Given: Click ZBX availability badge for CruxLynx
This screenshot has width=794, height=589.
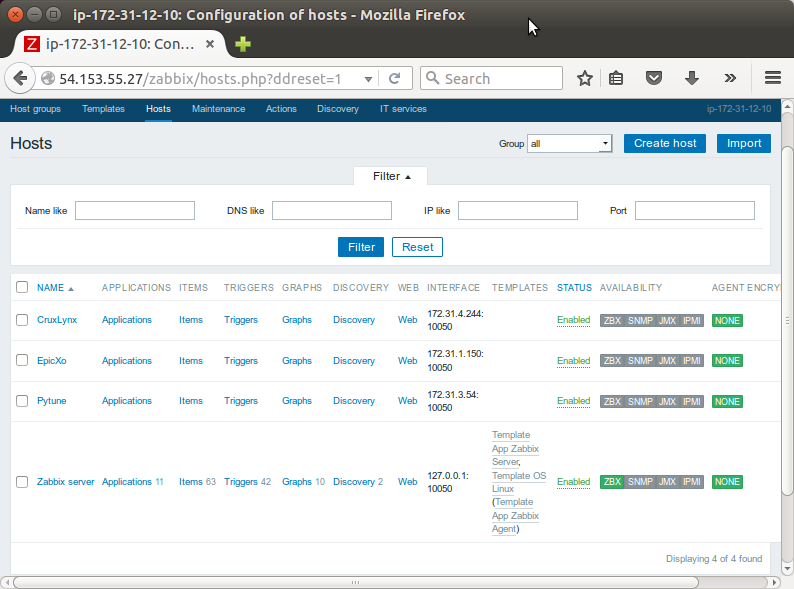Looking at the screenshot, I should (x=612, y=321).
